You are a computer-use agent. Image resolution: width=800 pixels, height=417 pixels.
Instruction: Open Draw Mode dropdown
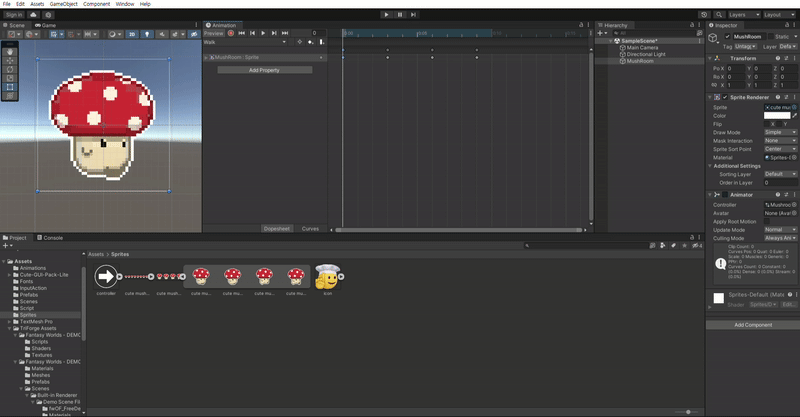780,132
